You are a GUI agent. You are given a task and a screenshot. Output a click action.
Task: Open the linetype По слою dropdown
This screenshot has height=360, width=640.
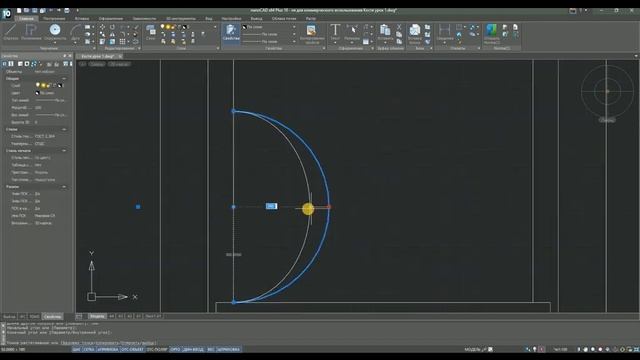(294, 34)
